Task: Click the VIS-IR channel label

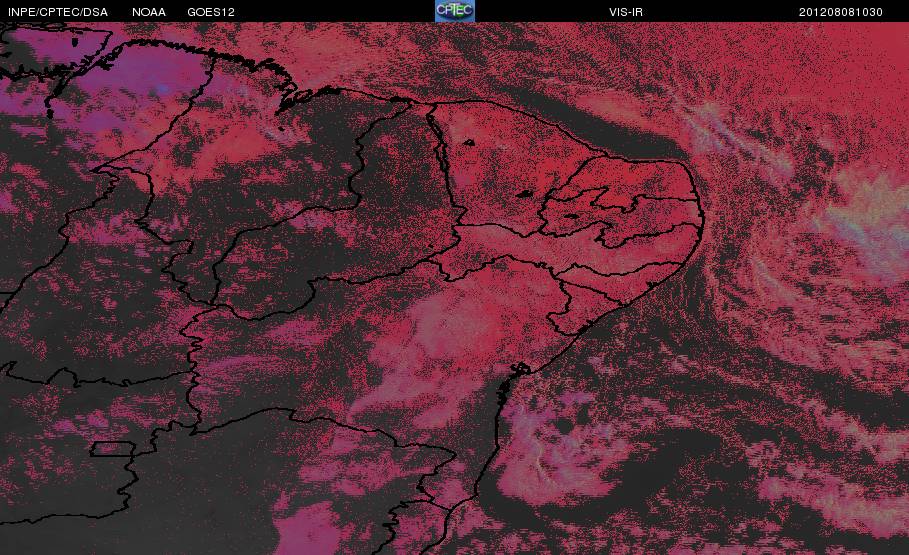Action: tap(626, 12)
